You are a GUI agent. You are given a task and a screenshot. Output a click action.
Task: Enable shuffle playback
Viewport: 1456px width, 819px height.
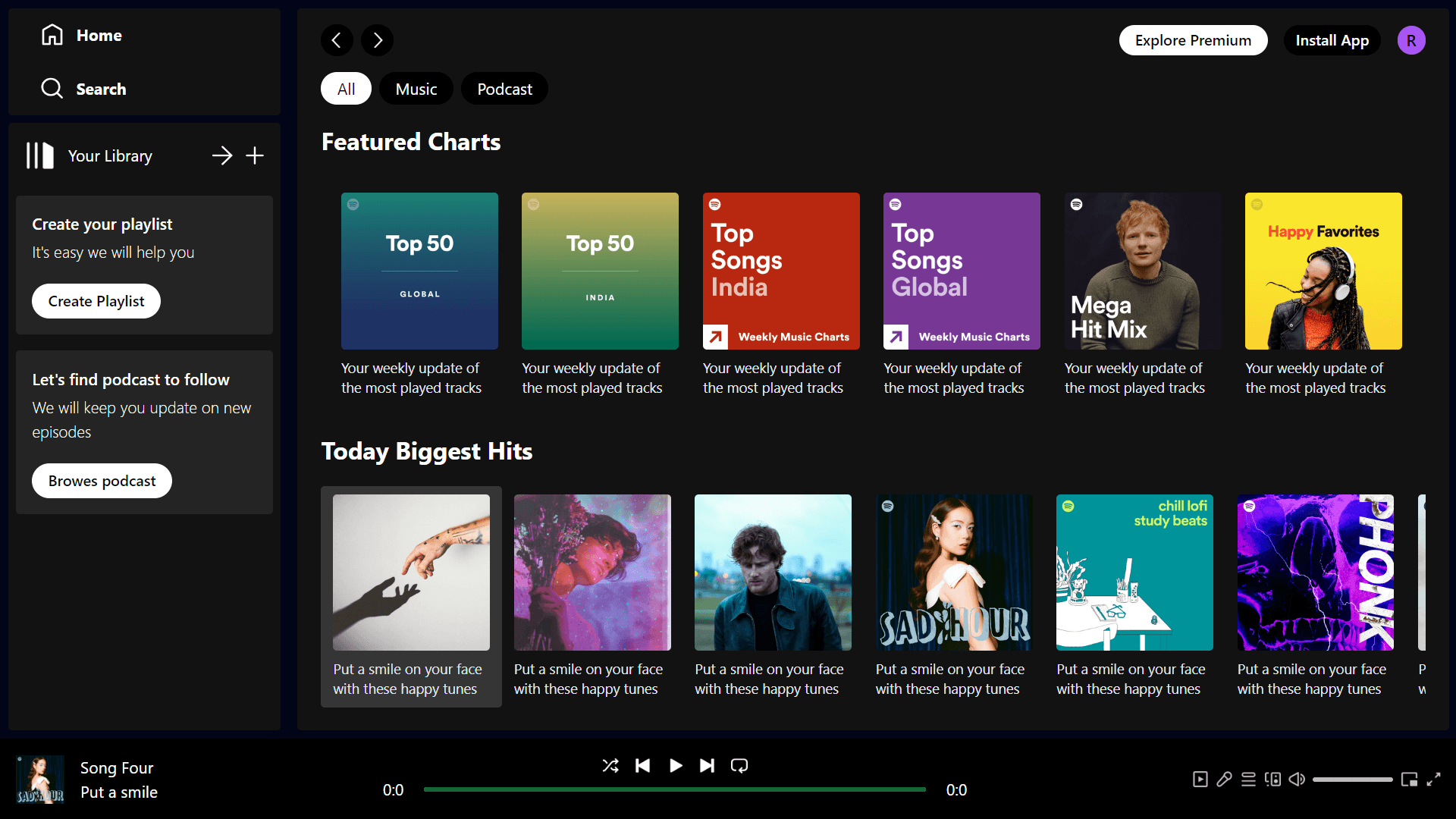[x=610, y=766]
